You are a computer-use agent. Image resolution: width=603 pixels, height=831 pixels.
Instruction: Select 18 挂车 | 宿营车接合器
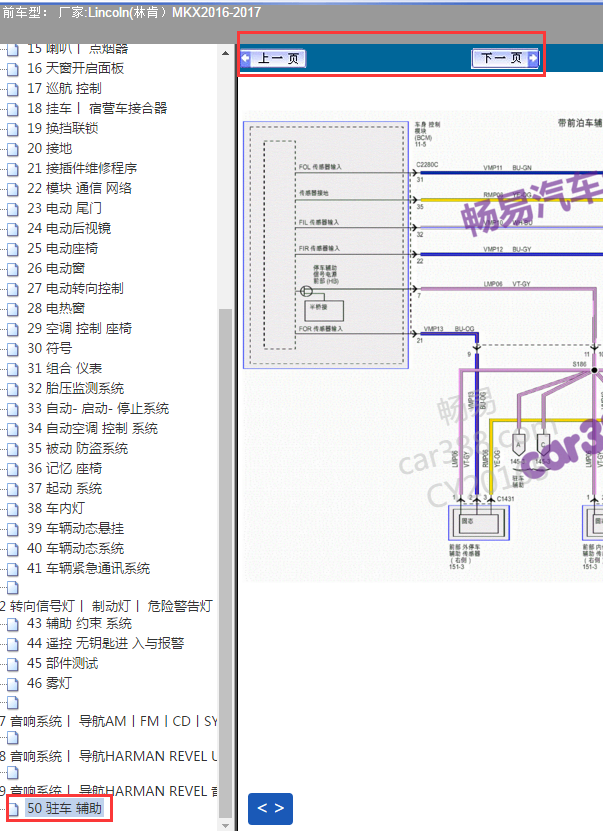click(97, 108)
